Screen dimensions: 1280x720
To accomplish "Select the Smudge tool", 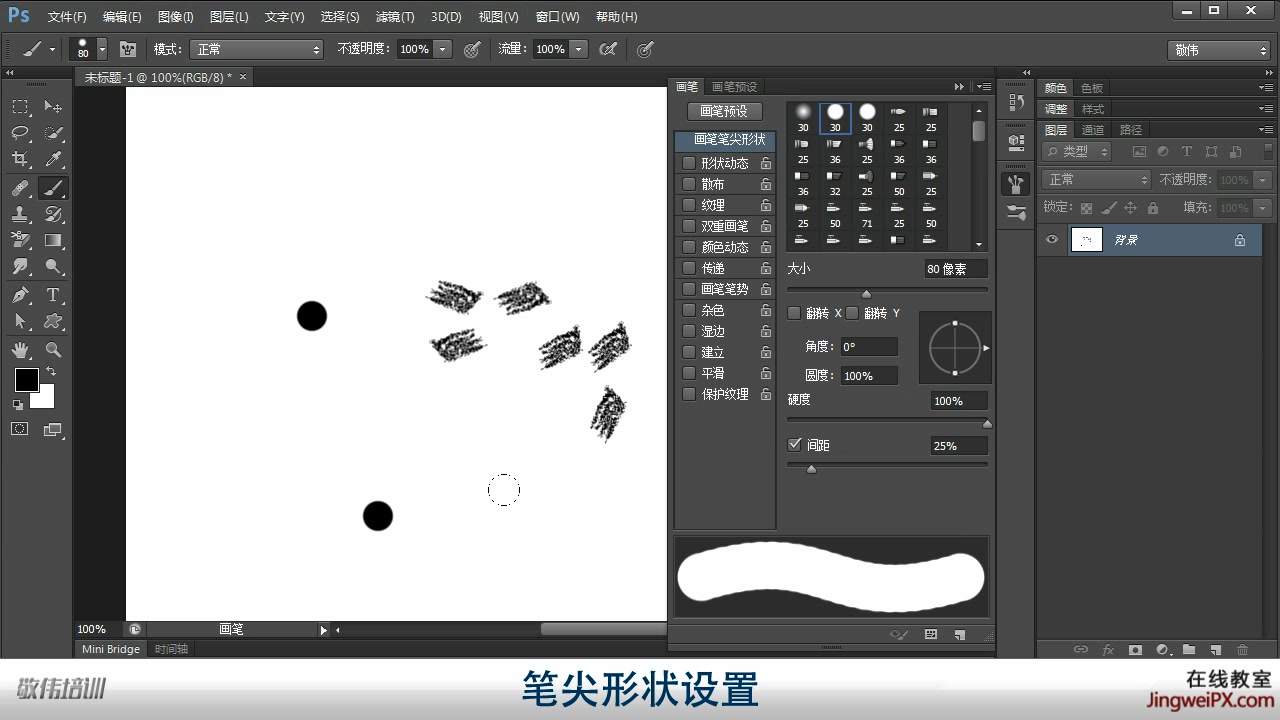I will point(20,267).
